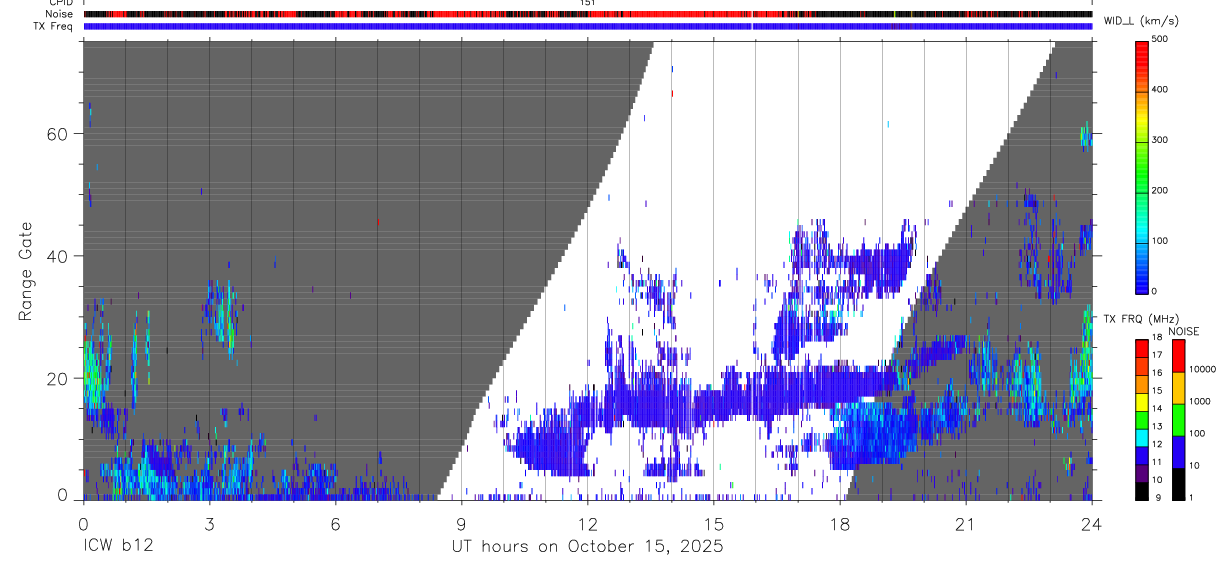Click the '9' label on the TX FRQ scale
The height and width of the screenshot is (567, 1228).
[1156, 497]
